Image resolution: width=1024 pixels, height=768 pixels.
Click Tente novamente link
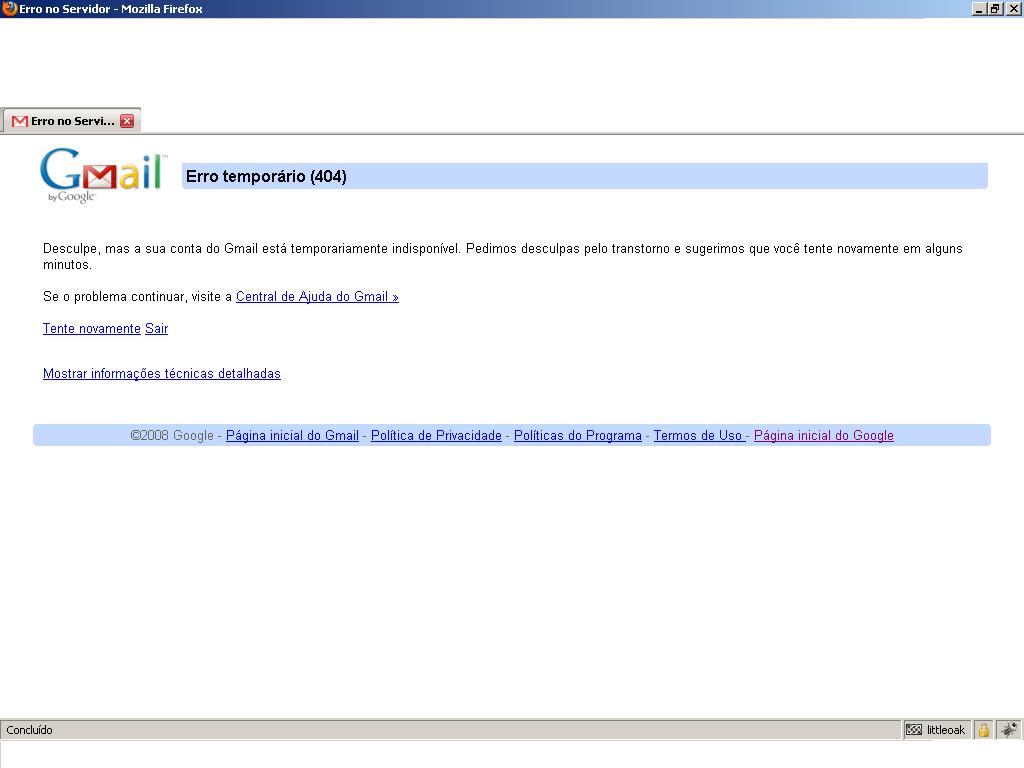91,328
